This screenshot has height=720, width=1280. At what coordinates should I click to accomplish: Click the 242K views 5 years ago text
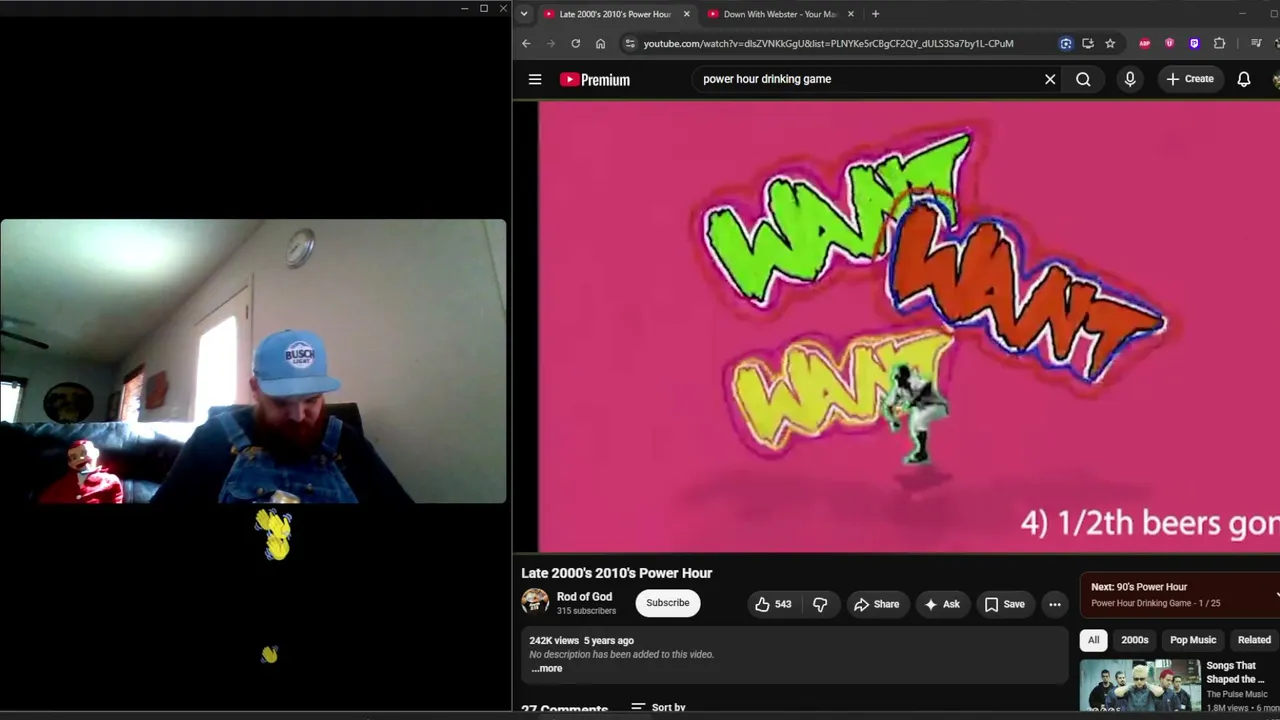coord(581,640)
